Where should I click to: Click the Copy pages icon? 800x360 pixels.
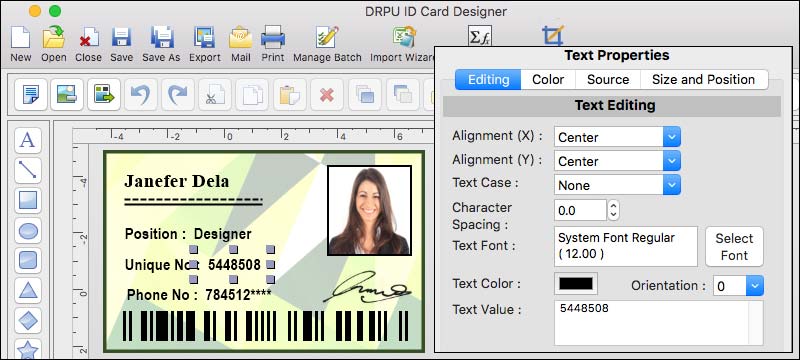pyautogui.click(x=252, y=94)
